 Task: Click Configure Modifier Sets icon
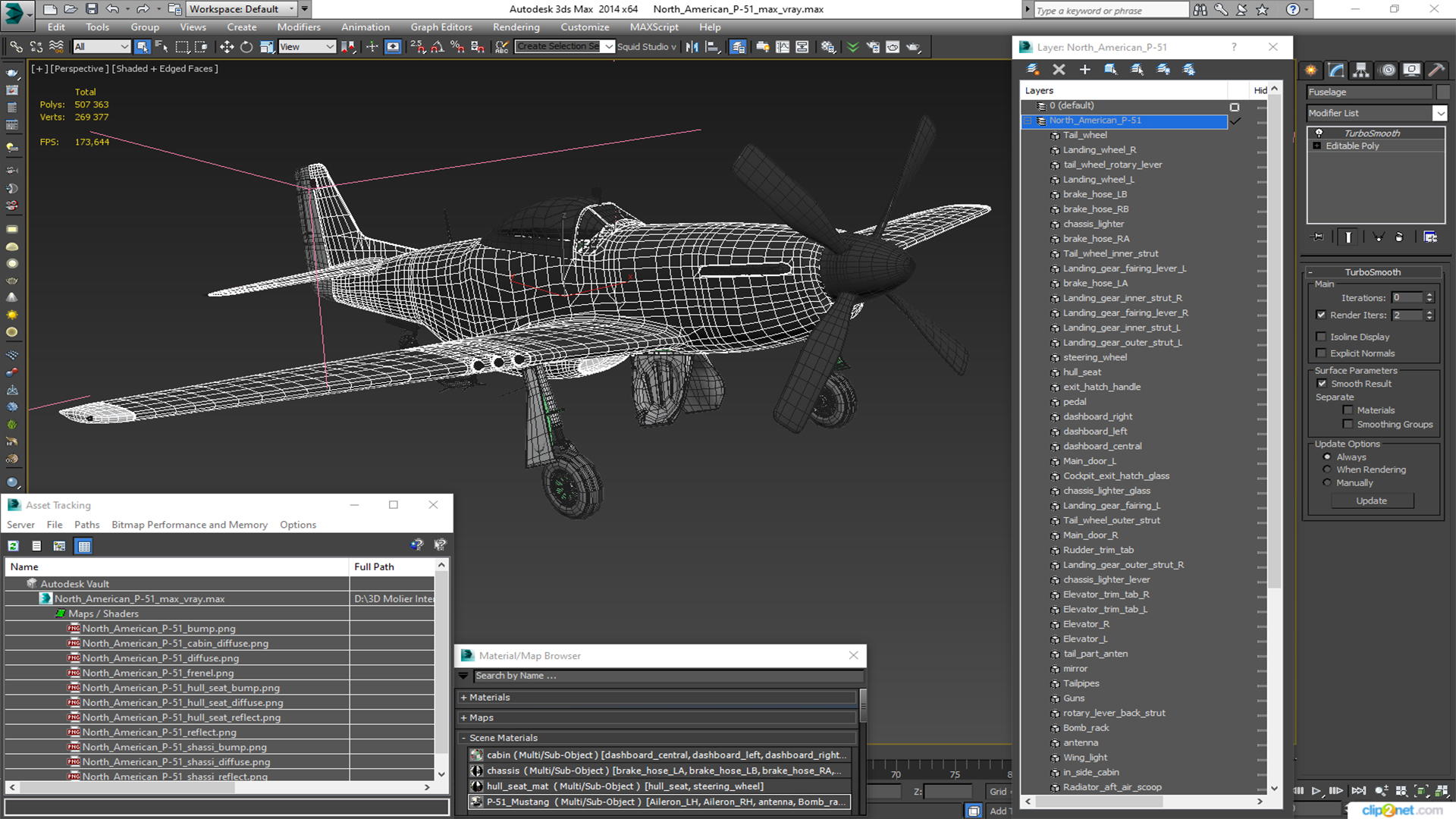click(x=1430, y=237)
